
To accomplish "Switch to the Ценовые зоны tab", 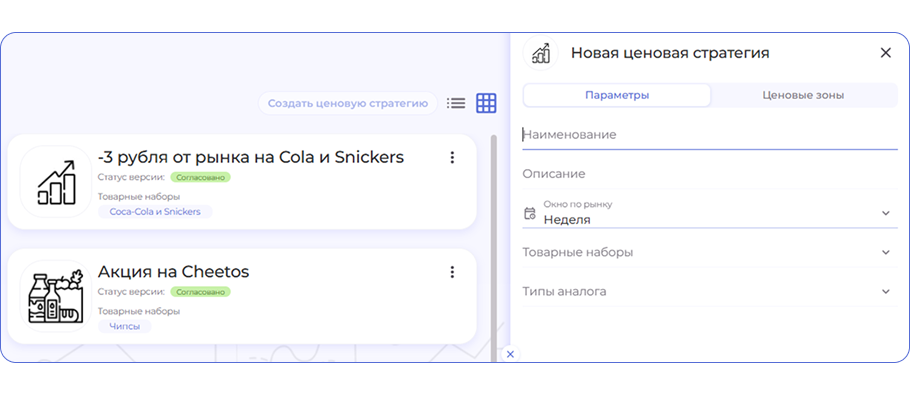I will [x=803, y=96].
